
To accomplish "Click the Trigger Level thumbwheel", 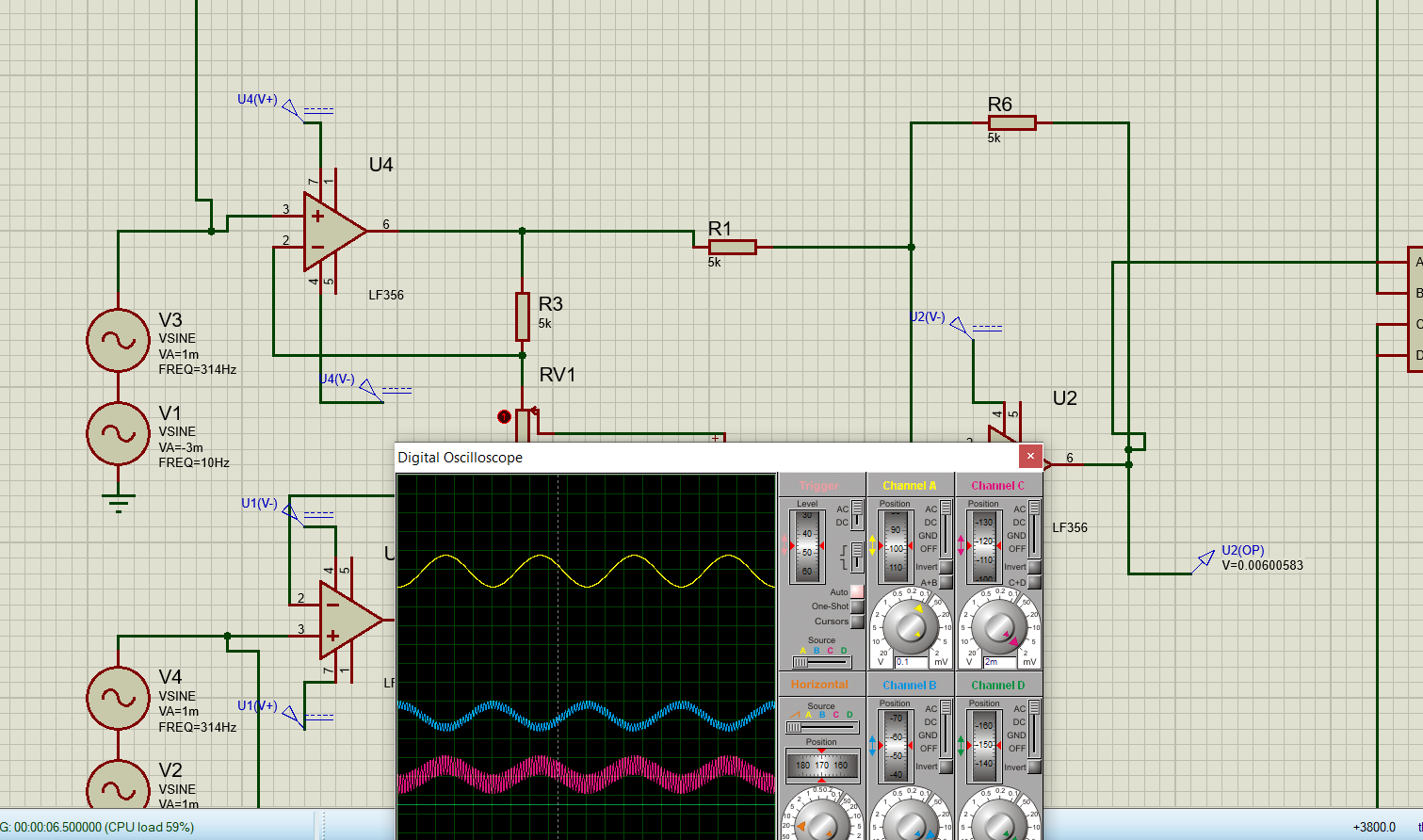I will click(807, 546).
